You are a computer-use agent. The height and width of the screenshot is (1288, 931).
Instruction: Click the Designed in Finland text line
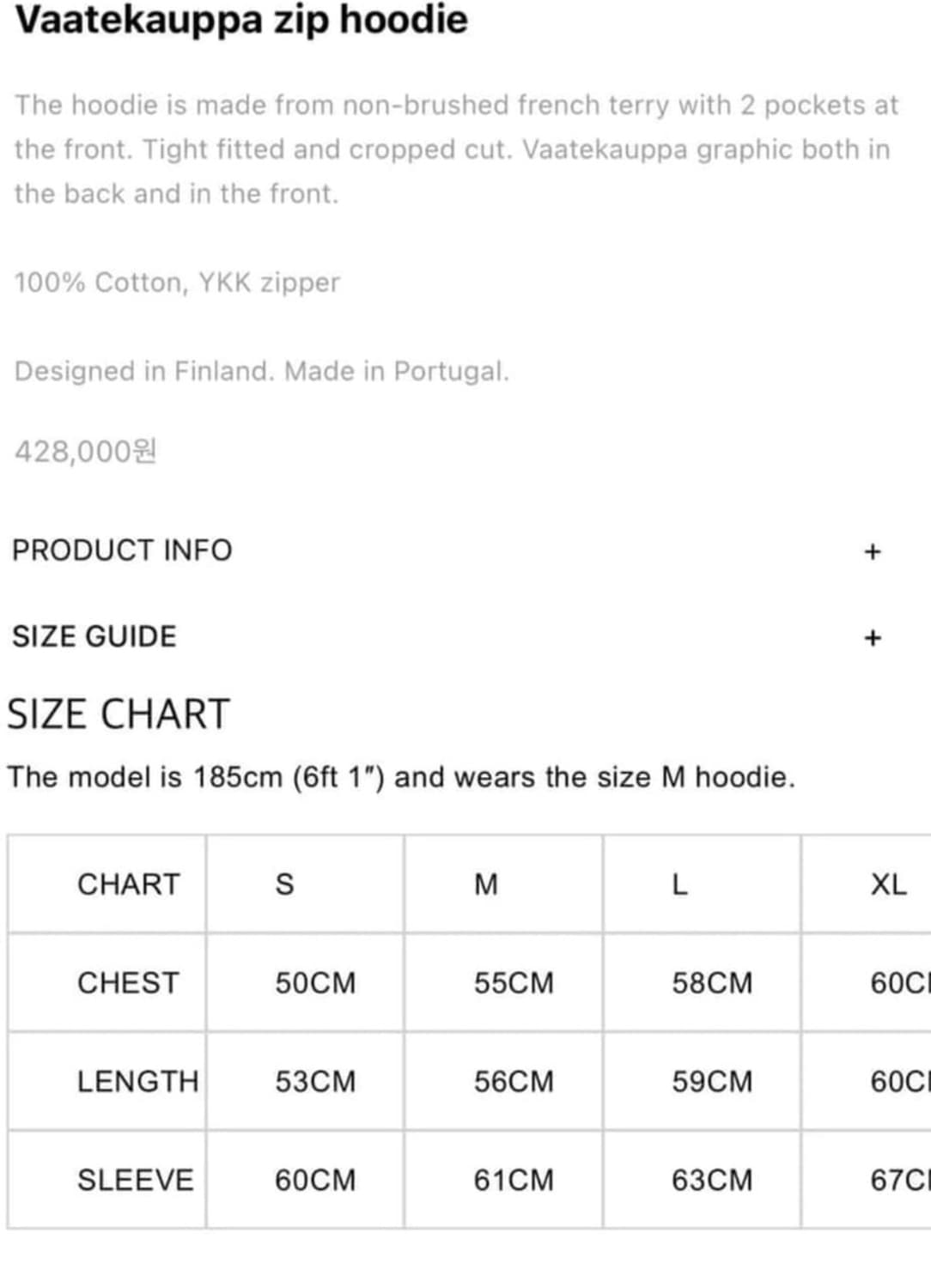tap(262, 371)
